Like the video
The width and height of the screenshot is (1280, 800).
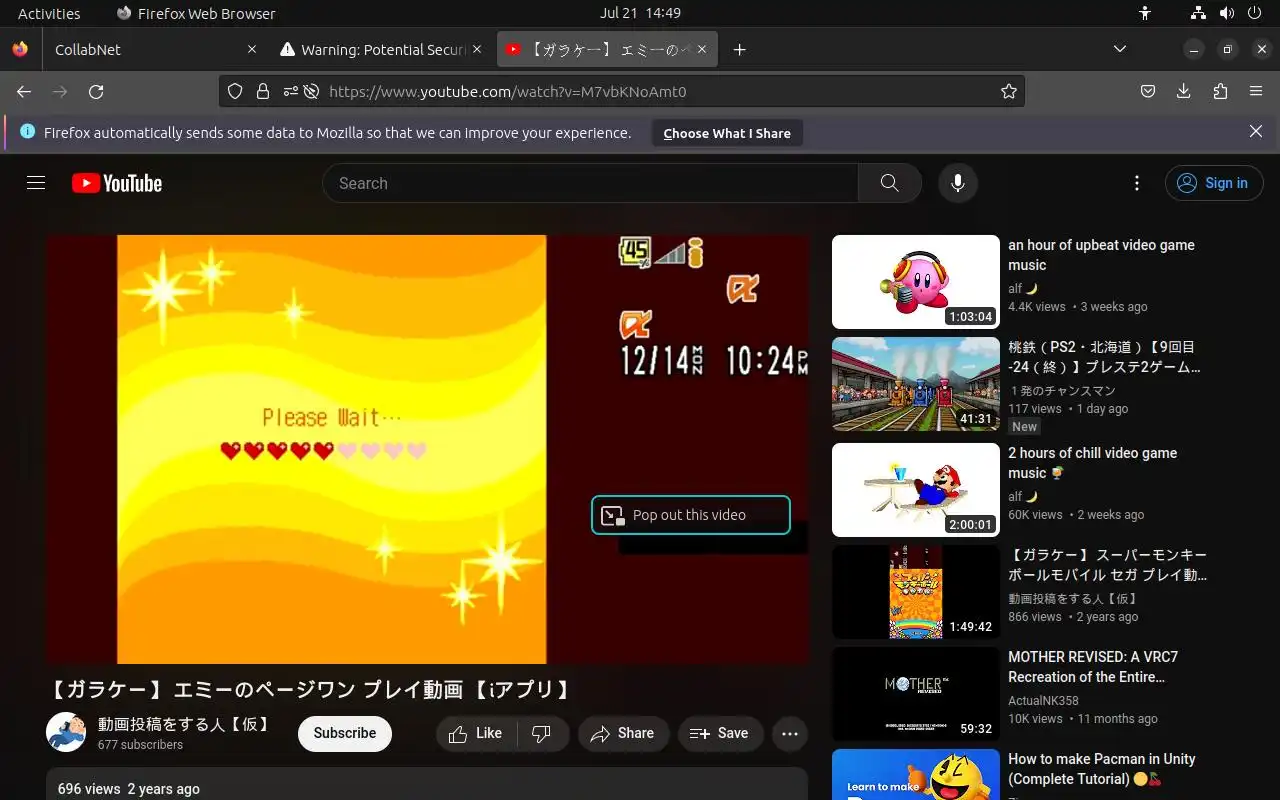[x=476, y=733]
